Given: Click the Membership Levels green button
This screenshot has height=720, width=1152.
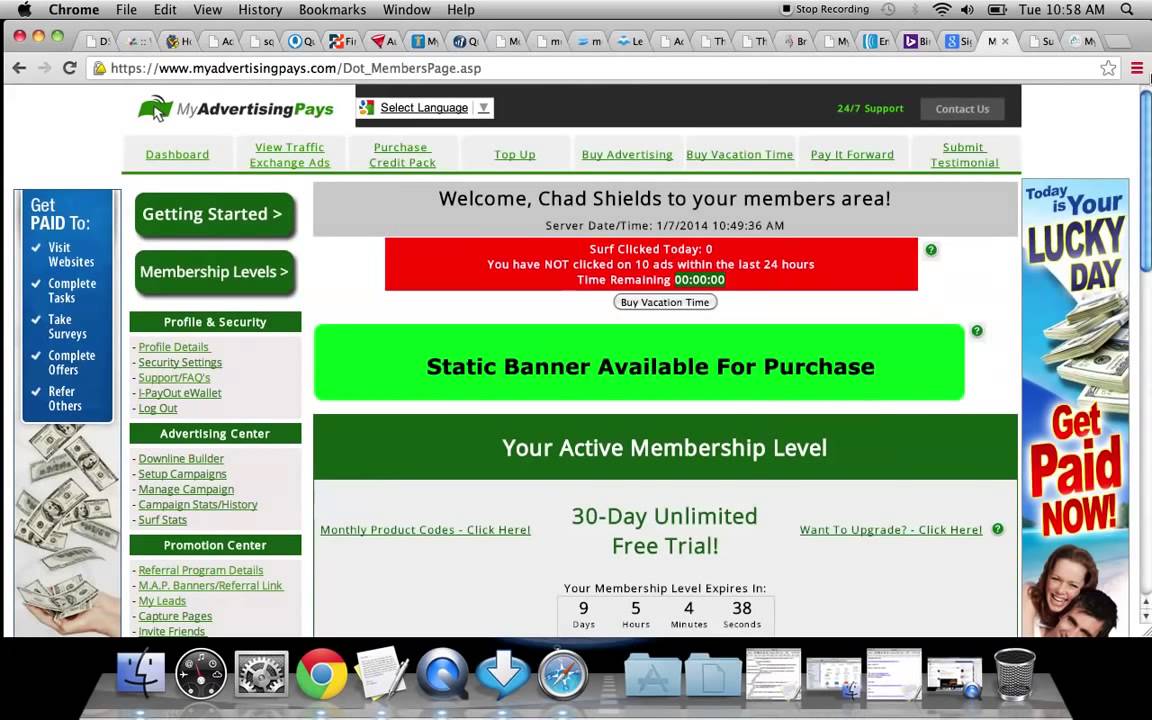Looking at the screenshot, I should tap(215, 273).
